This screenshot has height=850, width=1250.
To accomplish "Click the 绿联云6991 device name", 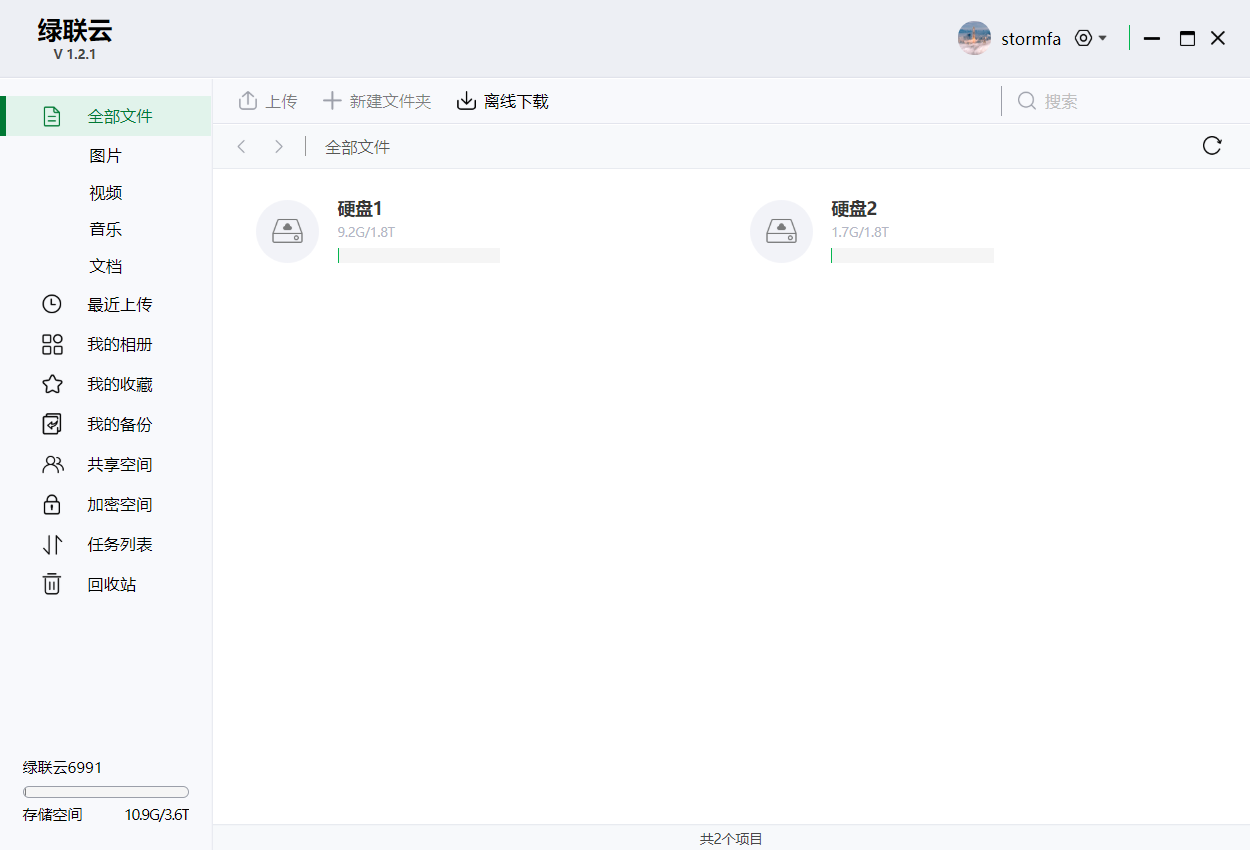I will pyautogui.click(x=63, y=768).
